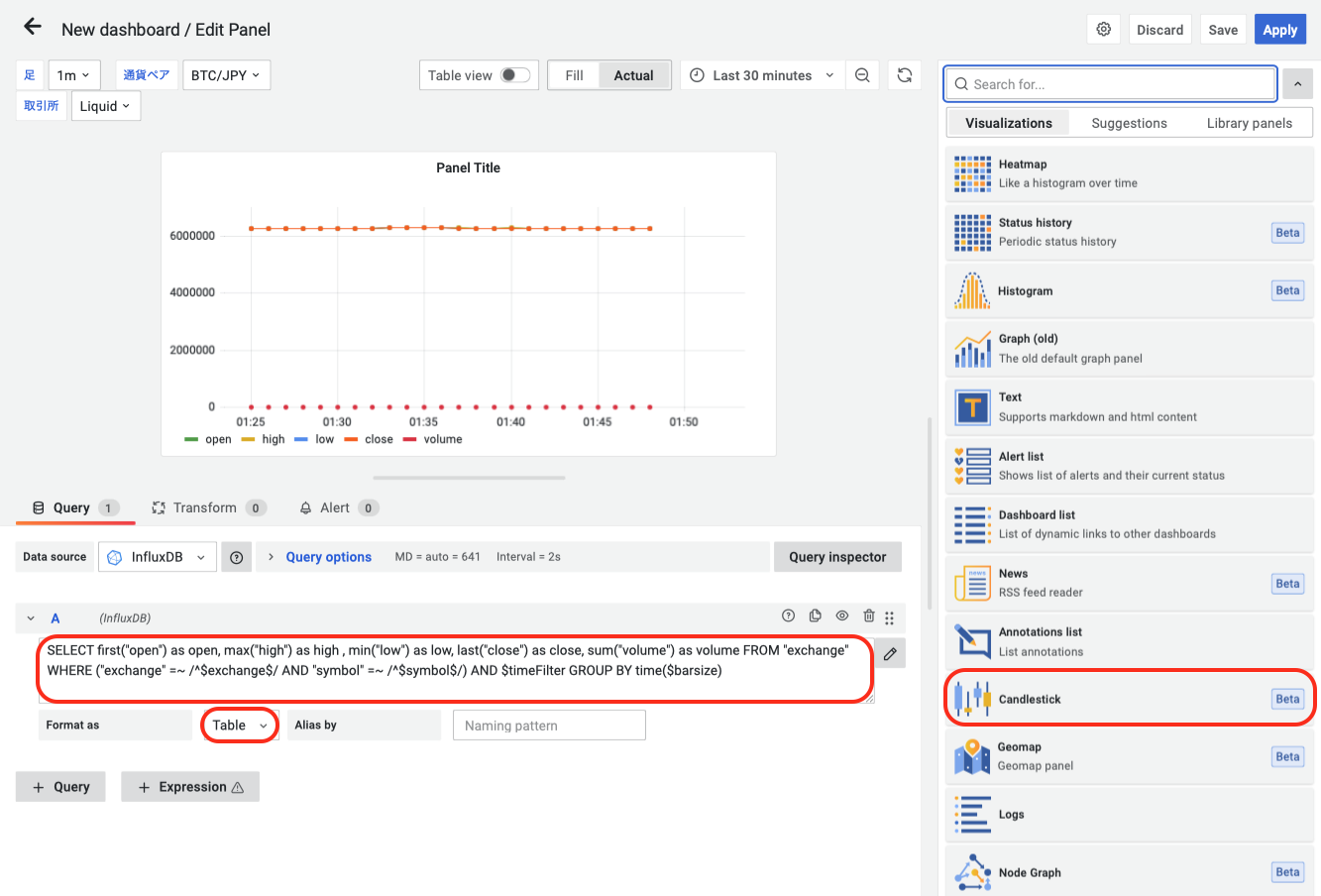Open the Query inspector
Screen dimensions: 1321x896
pyautogui.click(x=837, y=557)
